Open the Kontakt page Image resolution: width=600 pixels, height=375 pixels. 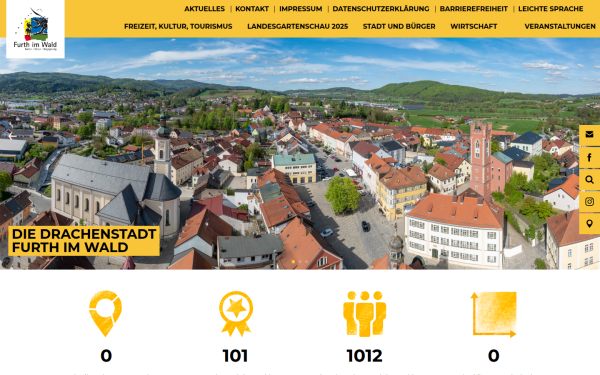[x=252, y=8]
